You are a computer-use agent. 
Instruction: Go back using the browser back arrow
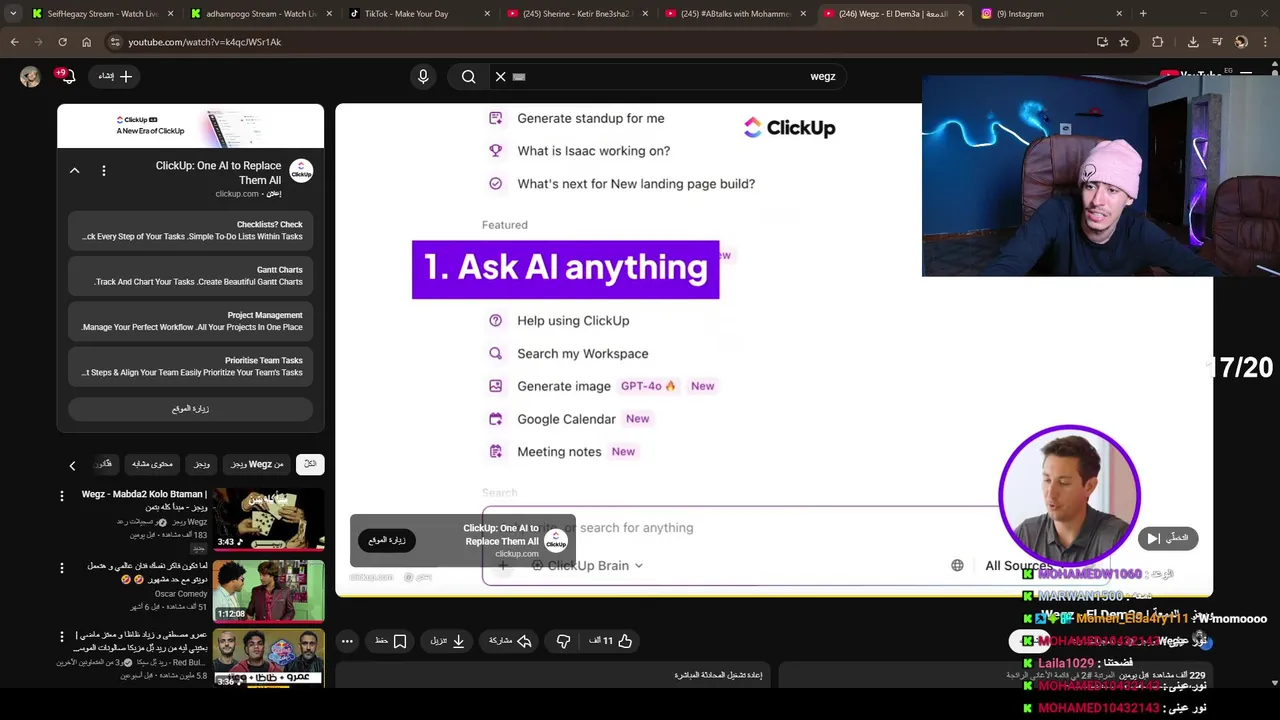(x=14, y=42)
